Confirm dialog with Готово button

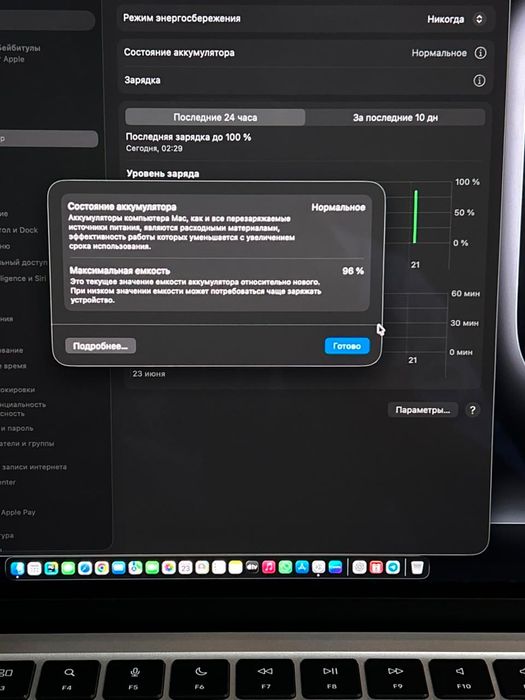(x=347, y=346)
